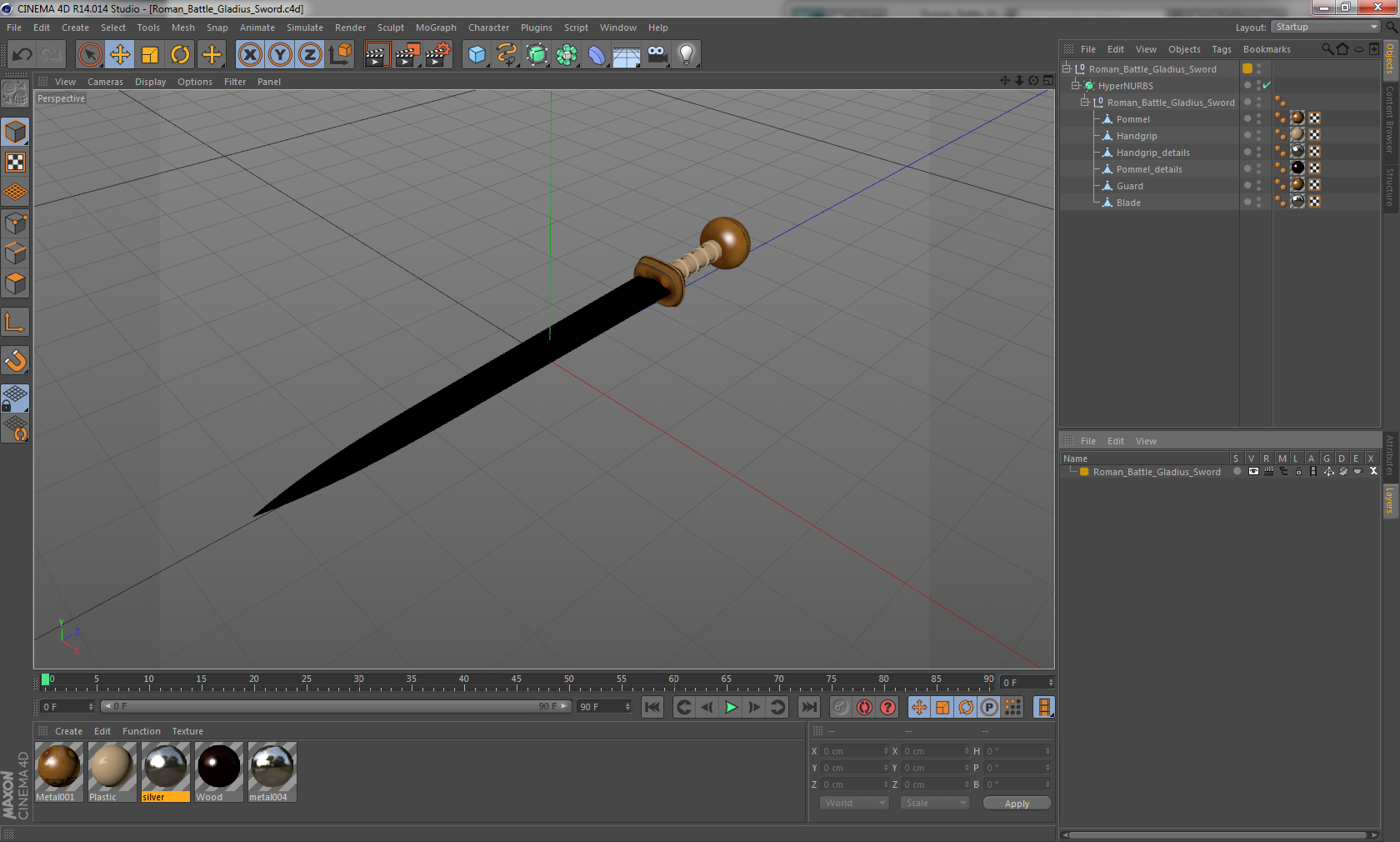This screenshot has height=842, width=1400.
Task: Open the MoGraph menu
Action: pyautogui.click(x=436, y=28)
